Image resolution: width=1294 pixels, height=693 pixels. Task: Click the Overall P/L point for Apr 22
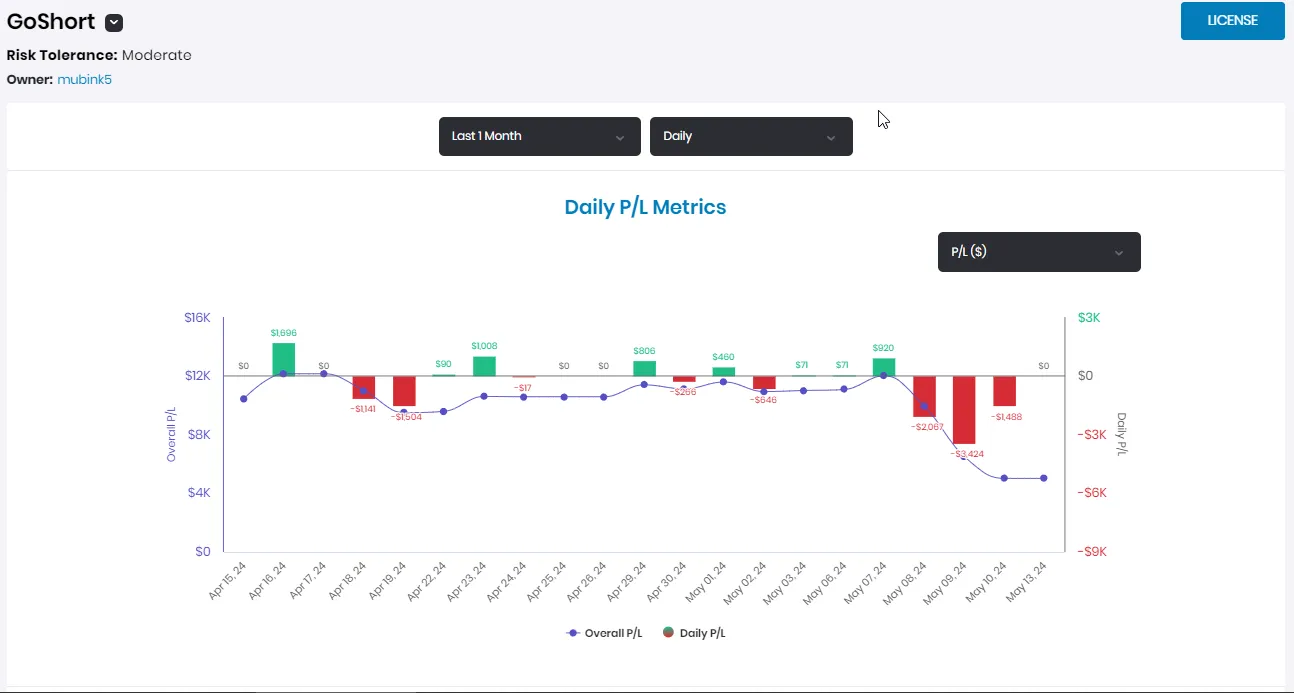pyautogui.click(x=444, y=411)
